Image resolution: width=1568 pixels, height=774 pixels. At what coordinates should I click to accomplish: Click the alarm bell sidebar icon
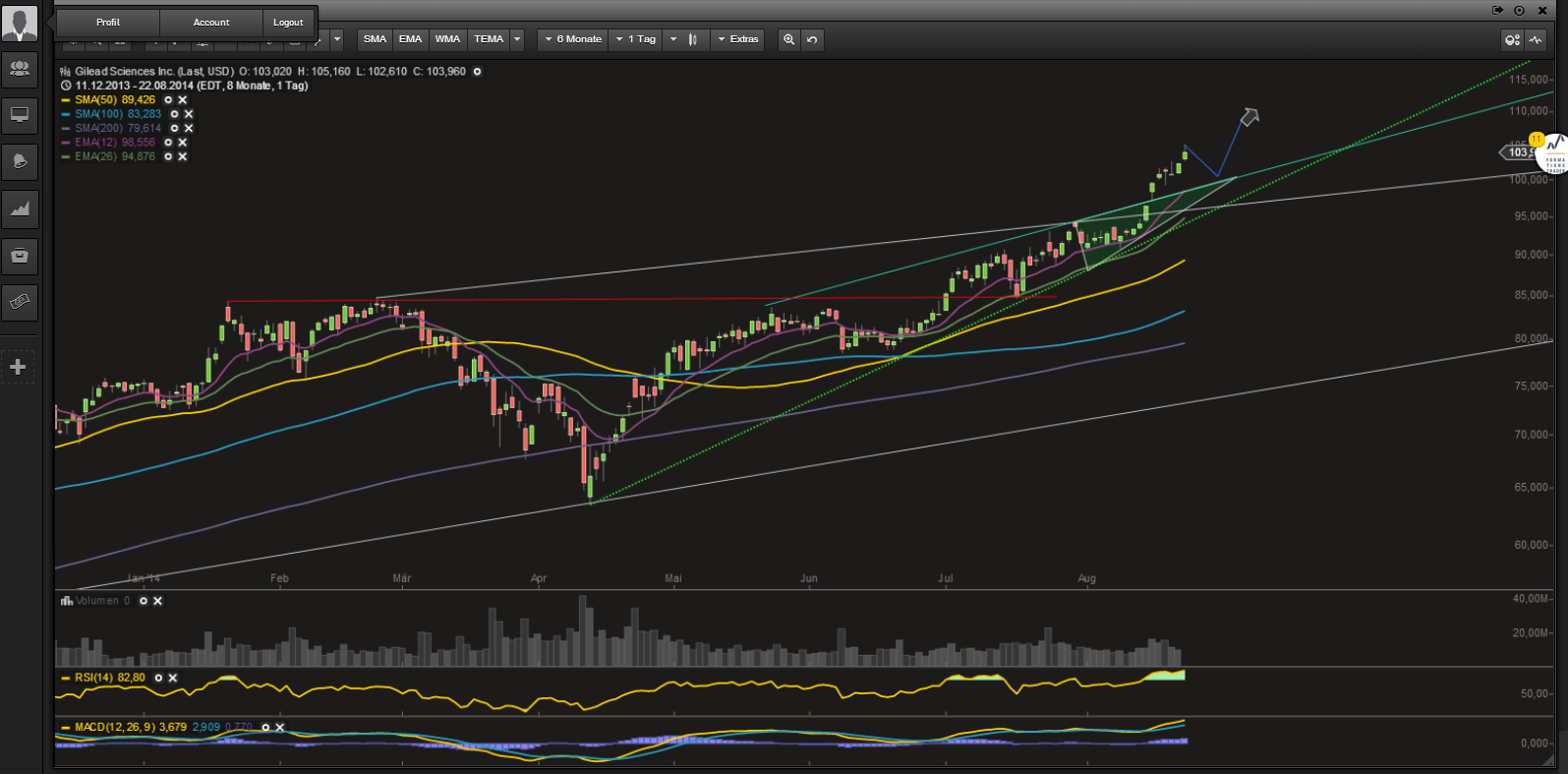coord(20,161)
